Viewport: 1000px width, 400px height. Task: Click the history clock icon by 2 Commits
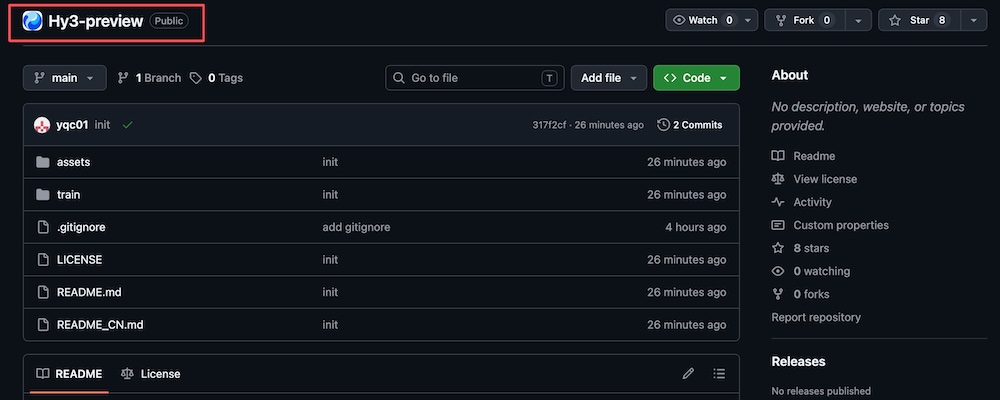[663, 125]
